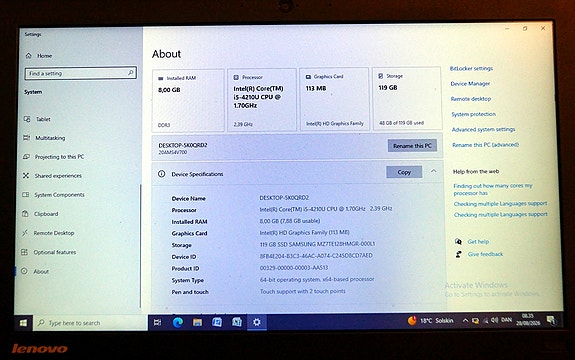Click the Product ID value 00329-00000-00003-AA513
Screen dimensions: 575x360
point(294,268)
